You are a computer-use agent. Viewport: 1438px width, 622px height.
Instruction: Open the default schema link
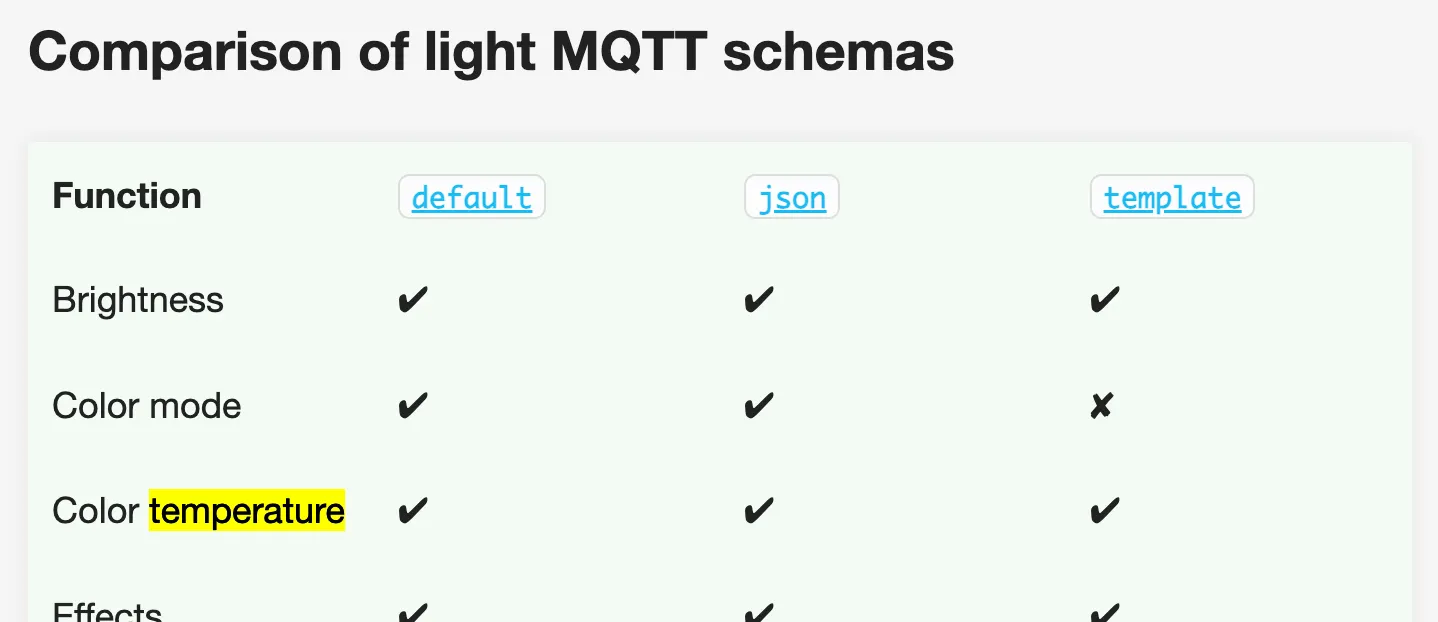click(x=471, y=198)
